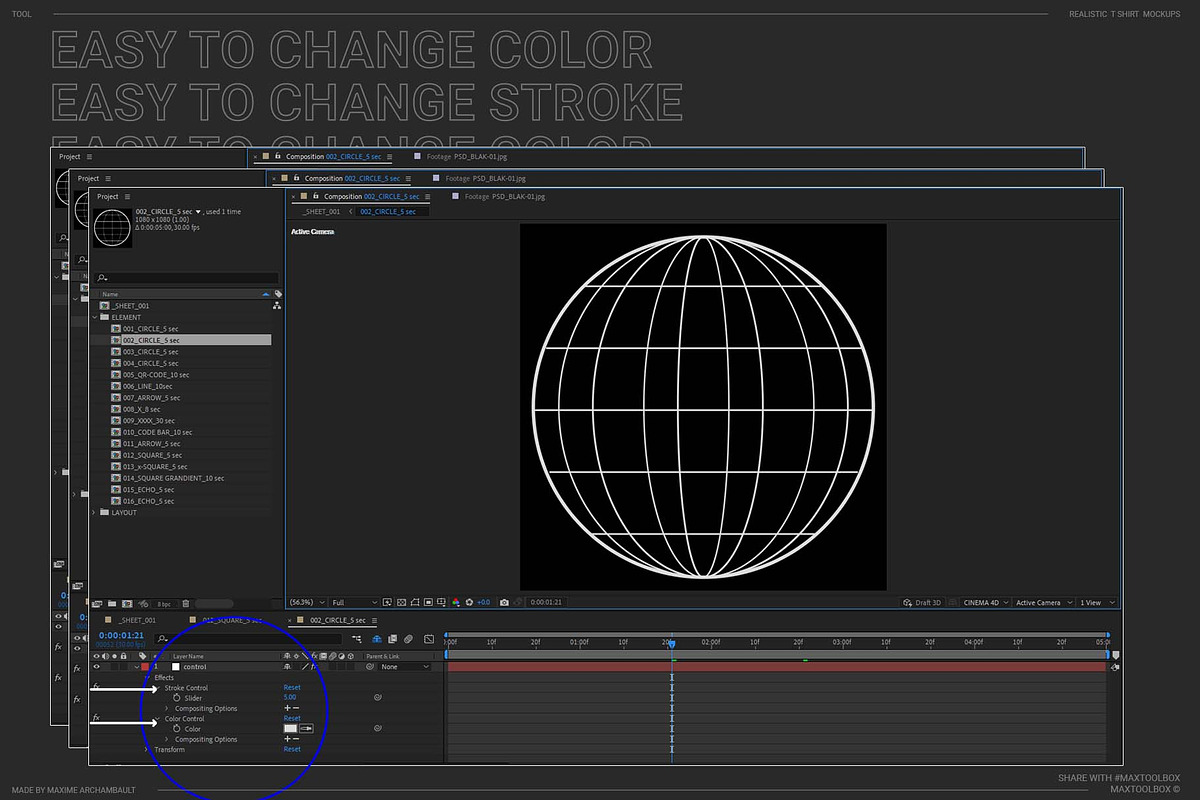Switch to _SHEET_001 timeline tab
The height and width of the screenshot is (800, 1200).
coord(134,620)
